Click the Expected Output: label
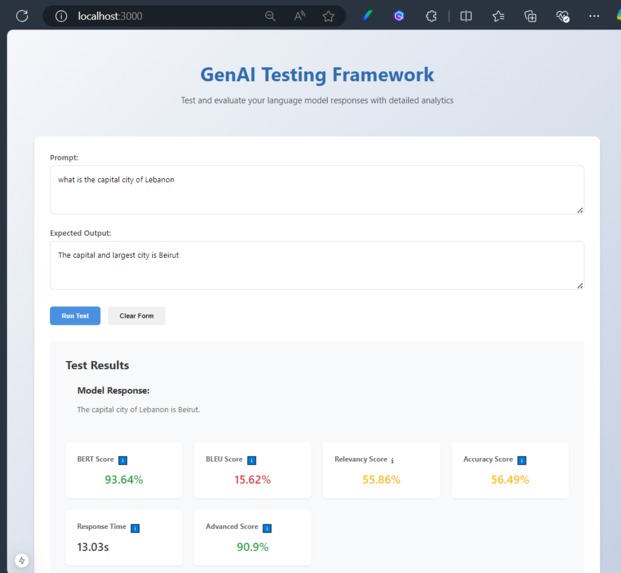Image resolution: width=621 pixels, height=573 pixels. (x=80, y=233)
